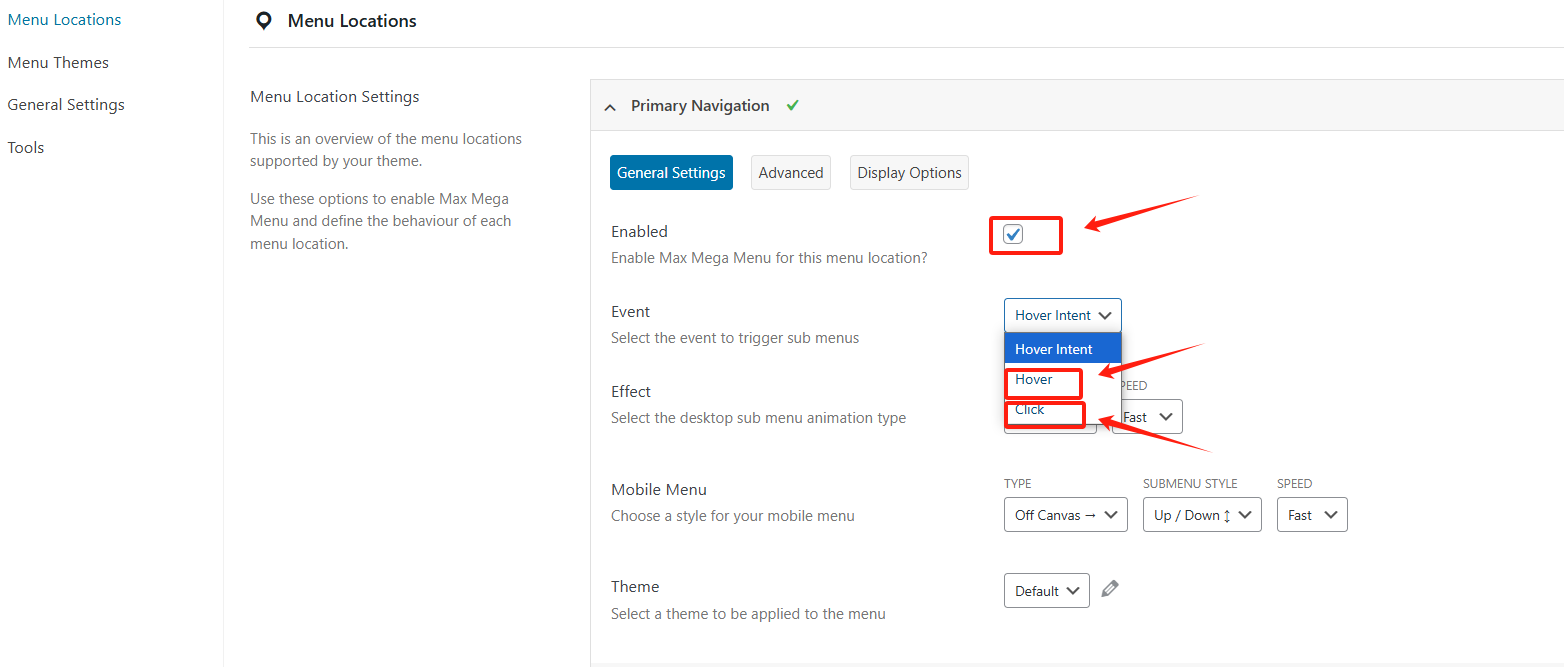Expand Submenu Style dropdown Up / Down
The height and width of the screenshot is (667, 1564).
(1201, 515)
